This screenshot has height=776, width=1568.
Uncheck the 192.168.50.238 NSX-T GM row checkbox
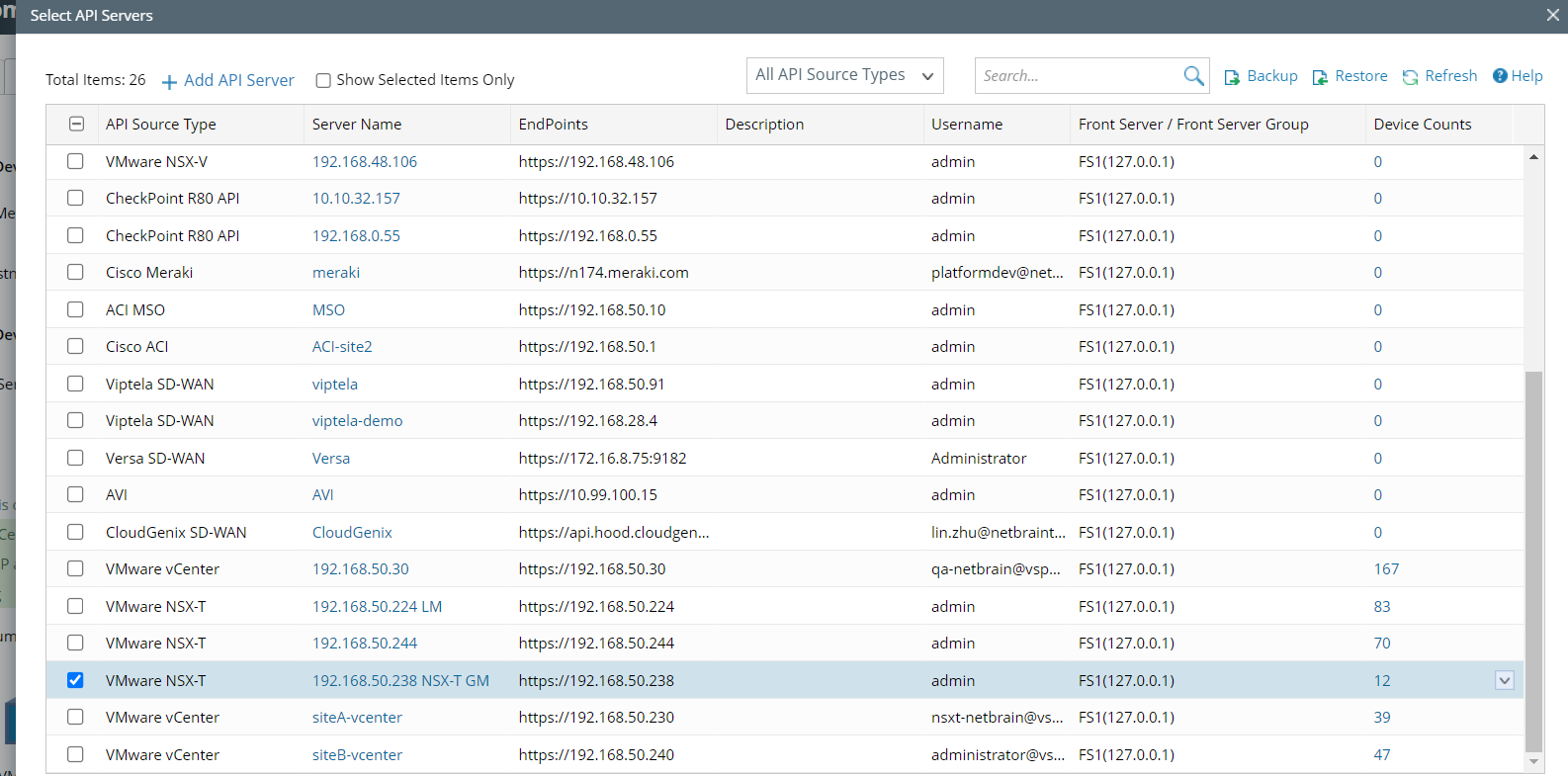(75, 680)
